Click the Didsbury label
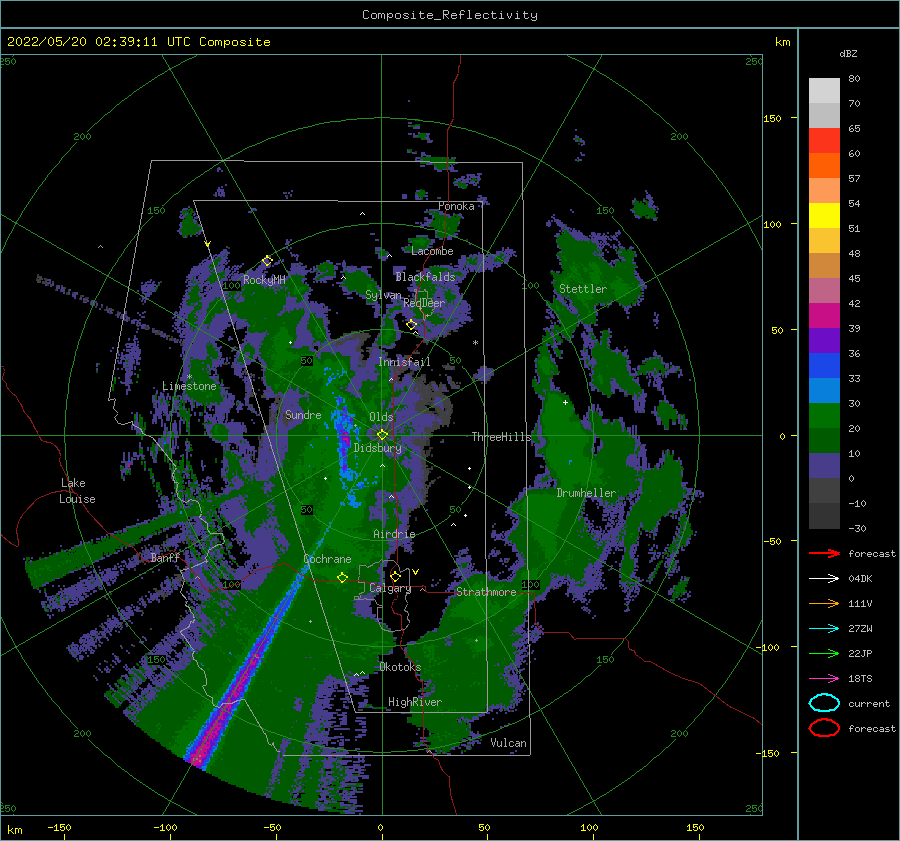The width and height of the screenshot is (900, 841). [x=377, y=448]
